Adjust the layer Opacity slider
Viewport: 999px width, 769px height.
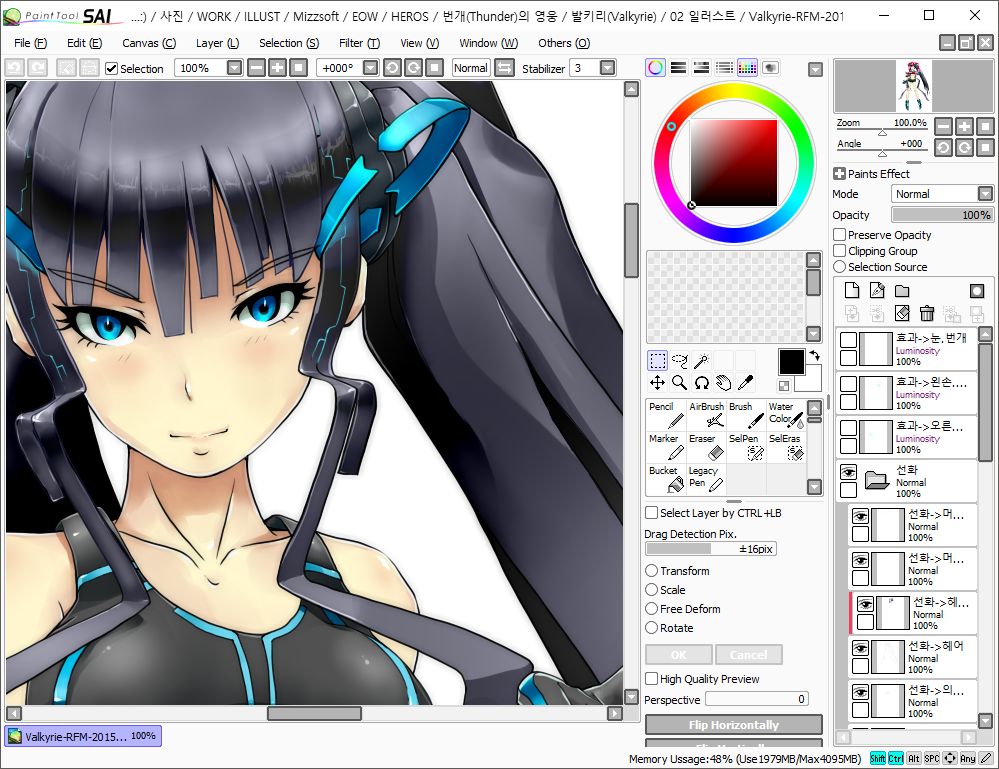[942, 215]
